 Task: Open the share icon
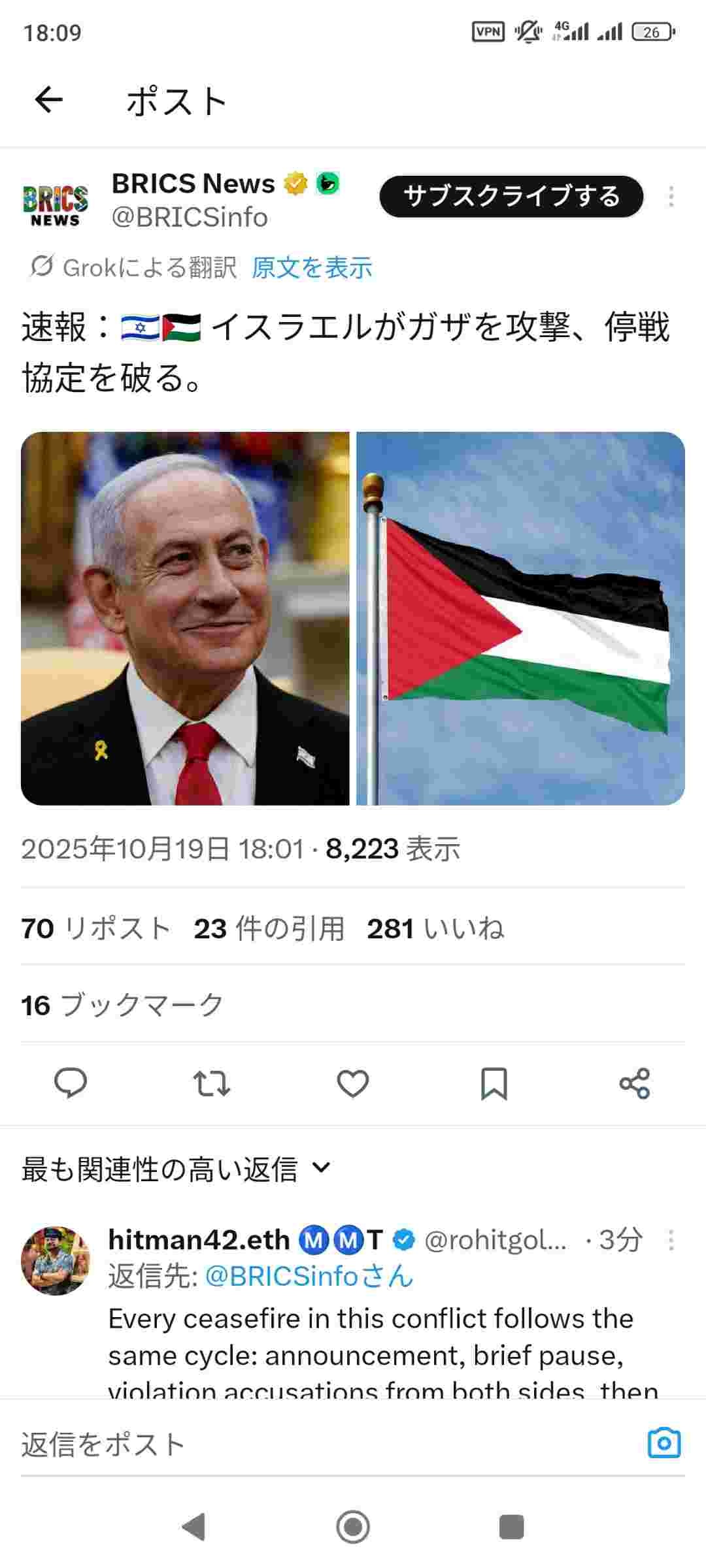635,1083
